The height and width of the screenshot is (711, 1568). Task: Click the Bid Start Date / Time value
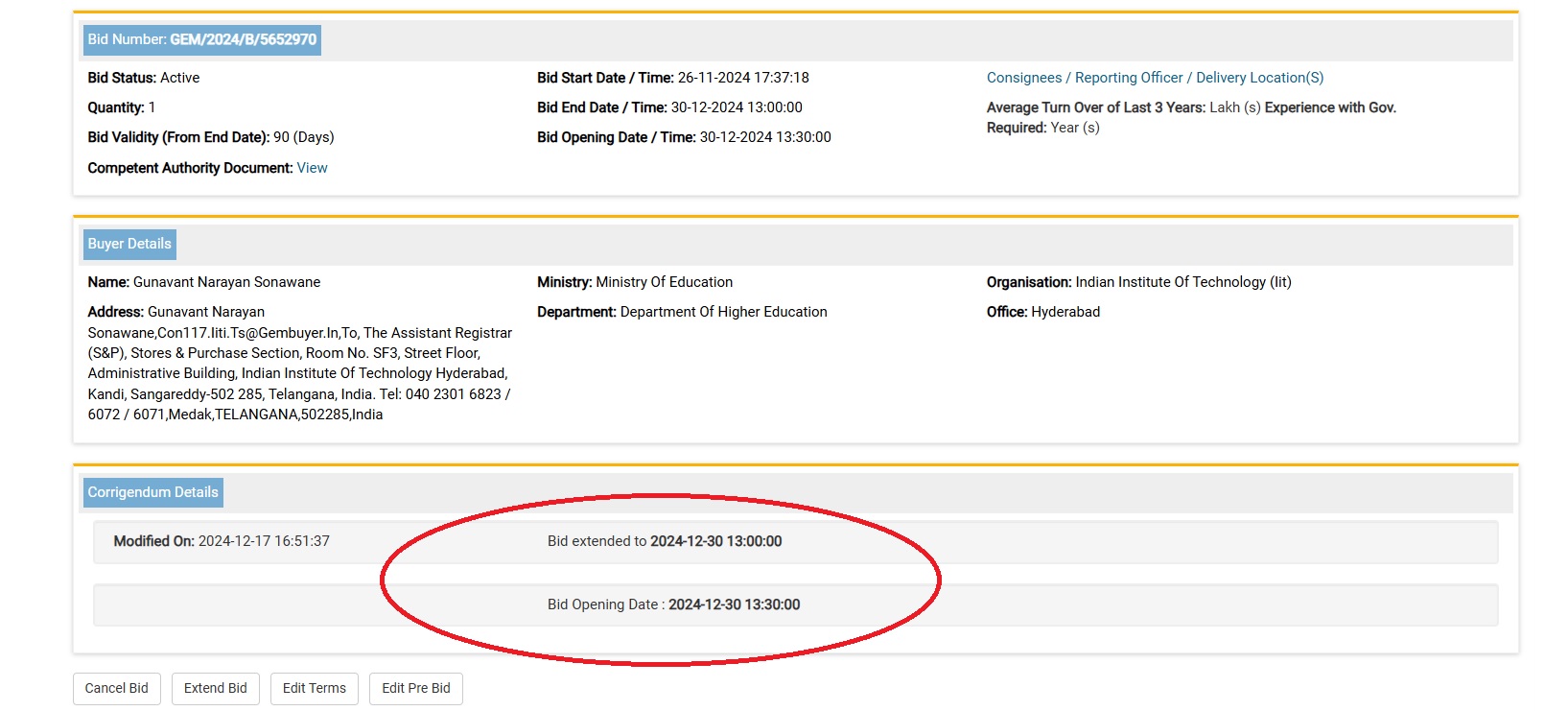click(742, 78)
